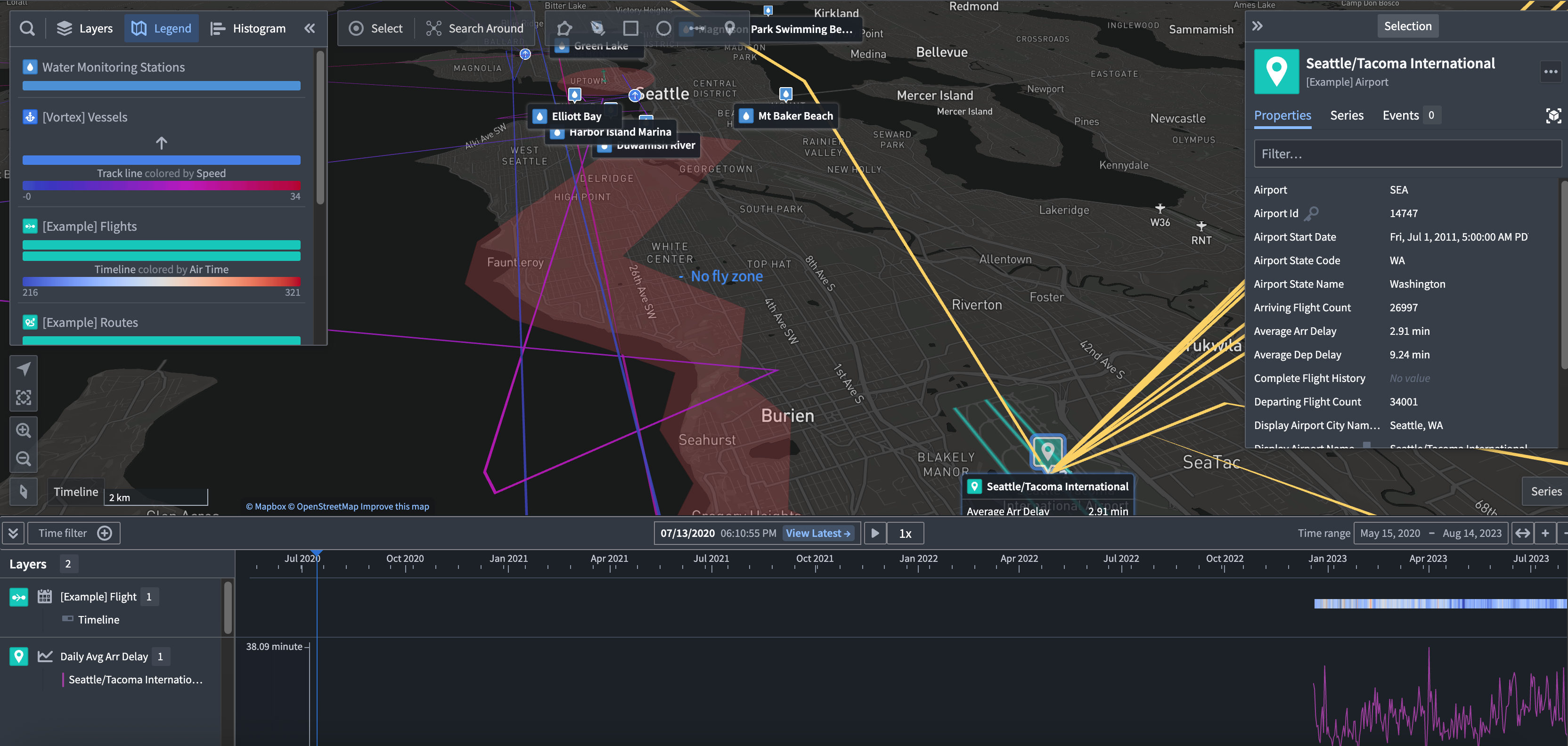Open the three-dot menu for Seattle/Tacoma International
The width and height of the screenshot is (1568, 746).
tap(1551, 72)
